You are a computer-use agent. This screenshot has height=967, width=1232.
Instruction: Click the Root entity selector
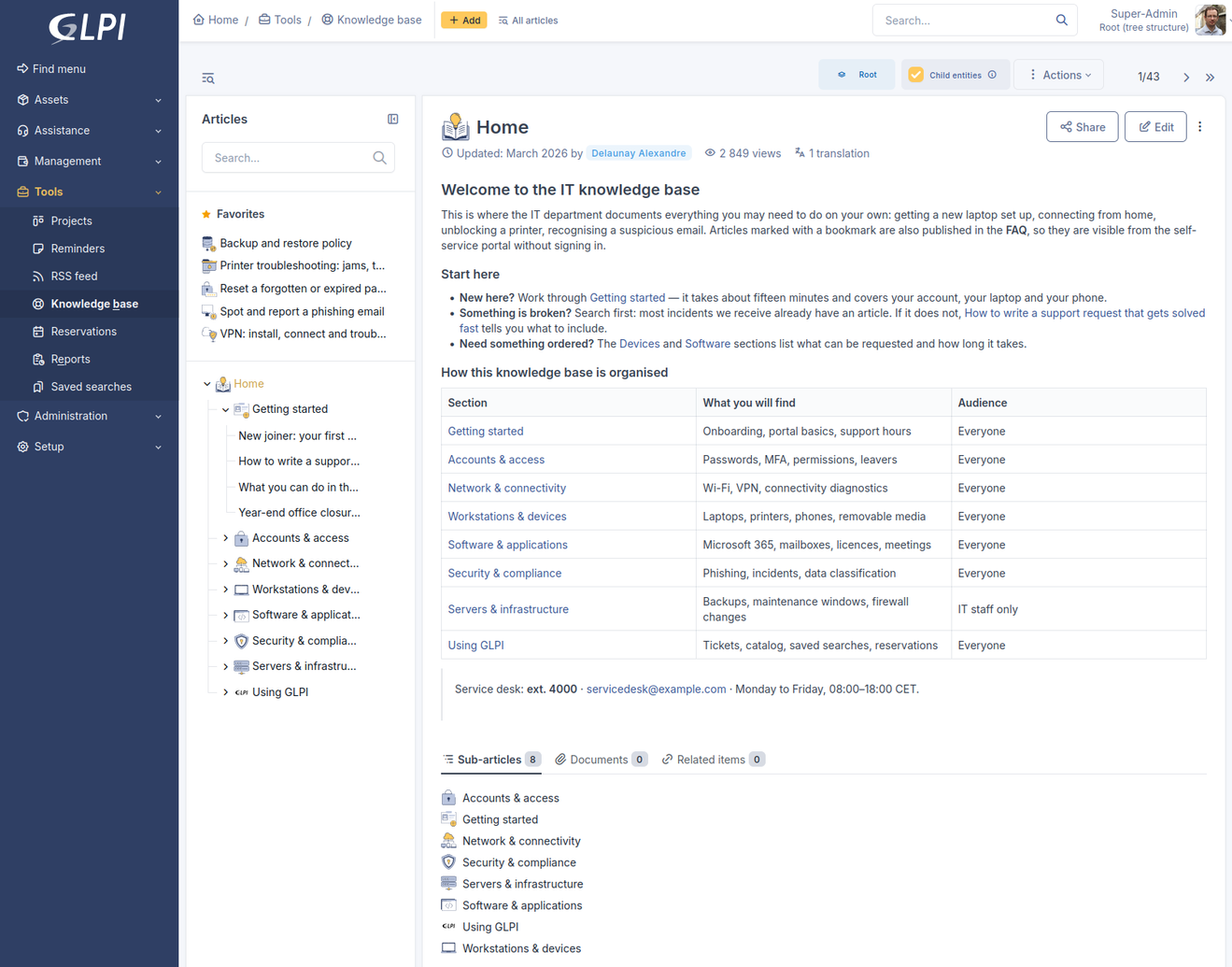click(857, 75)
